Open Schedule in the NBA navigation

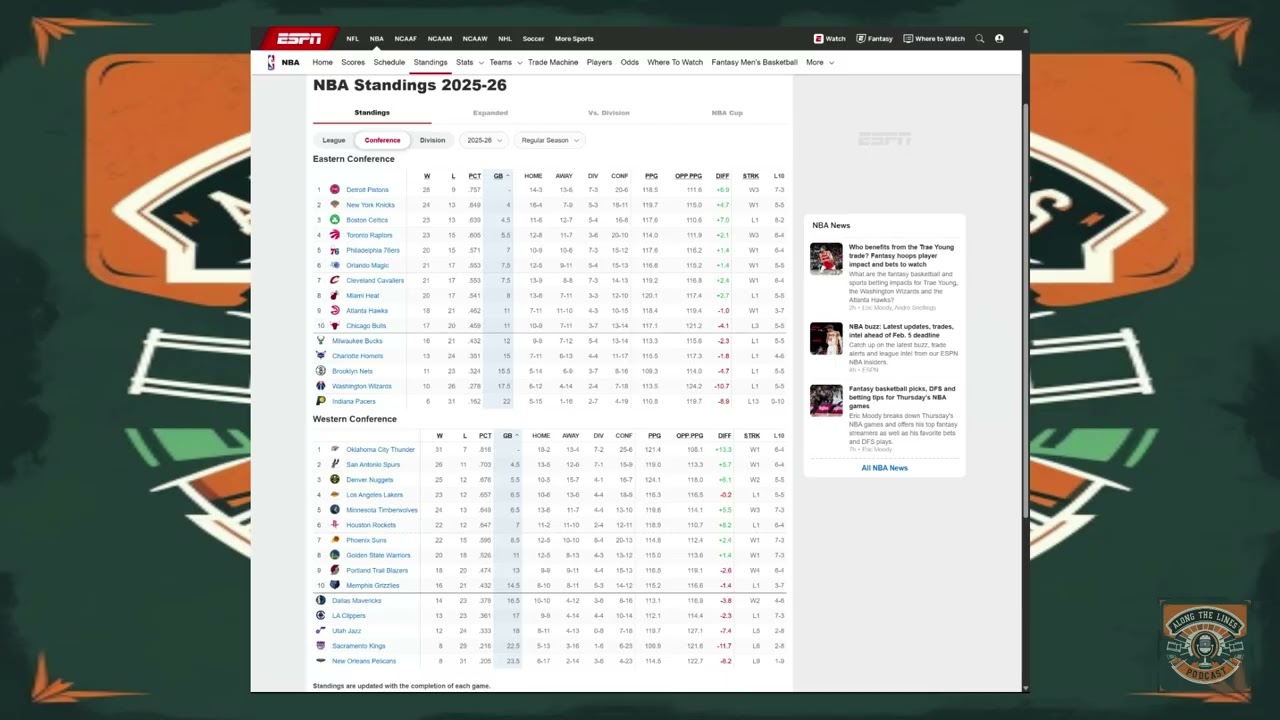coord(389,62)
